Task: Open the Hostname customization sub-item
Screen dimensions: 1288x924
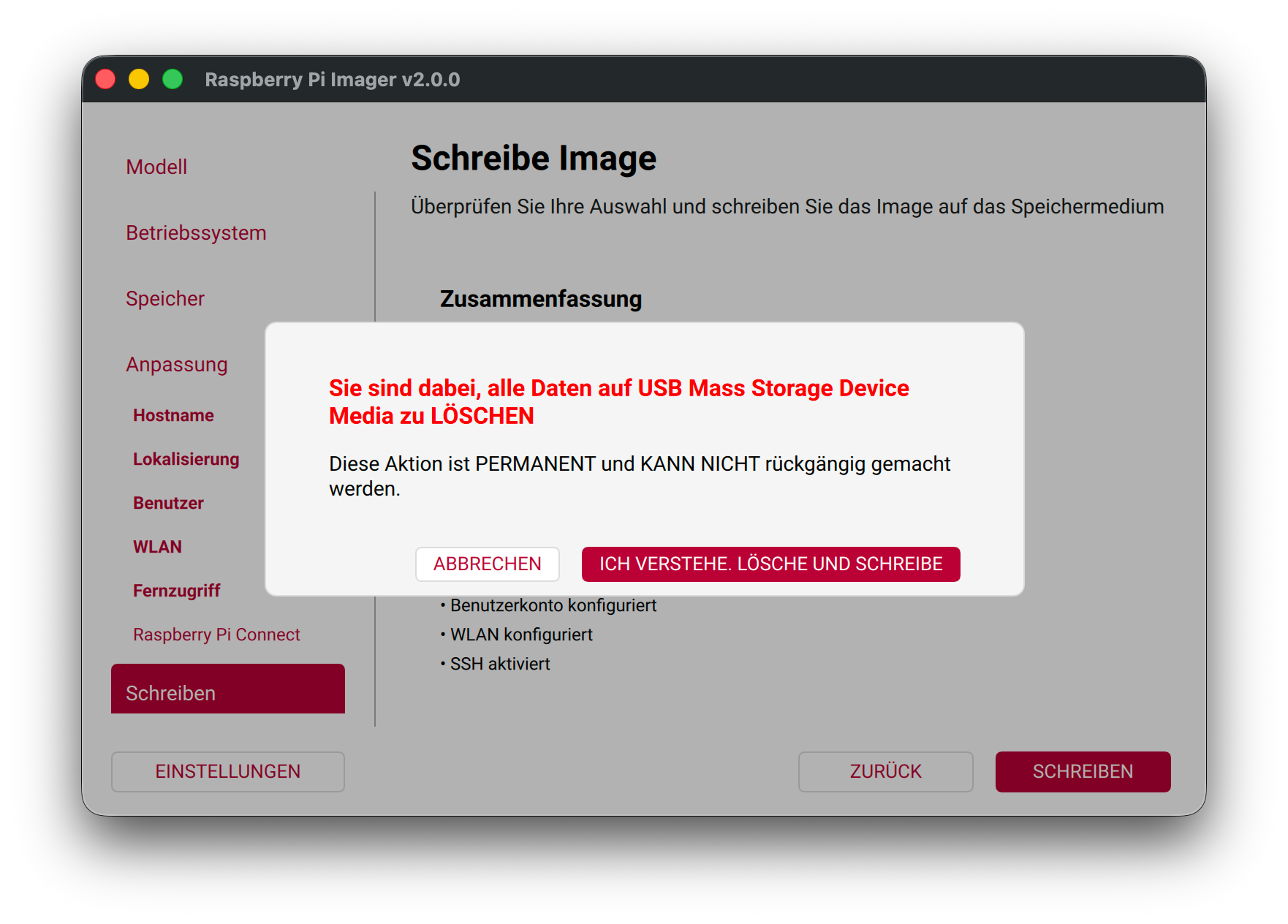Action: click(173, 415)
